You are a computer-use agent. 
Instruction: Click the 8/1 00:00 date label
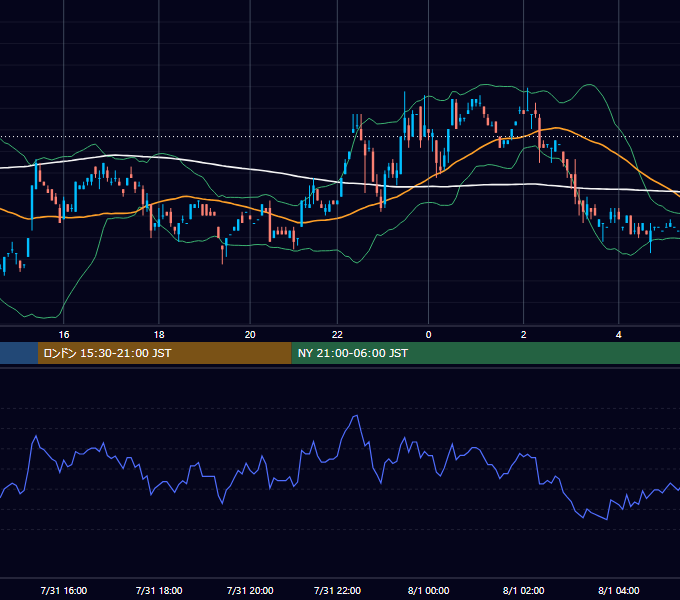(428, 590)
